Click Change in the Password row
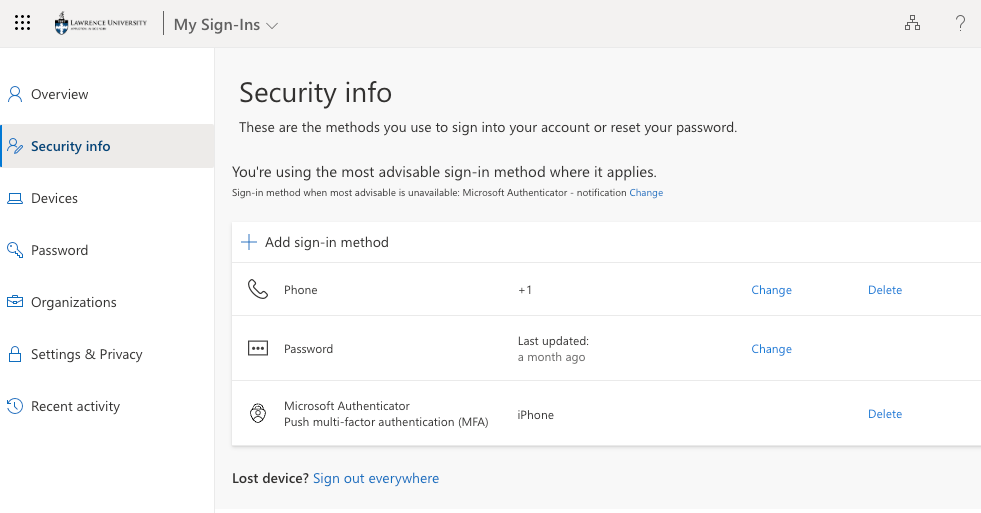 771,348
